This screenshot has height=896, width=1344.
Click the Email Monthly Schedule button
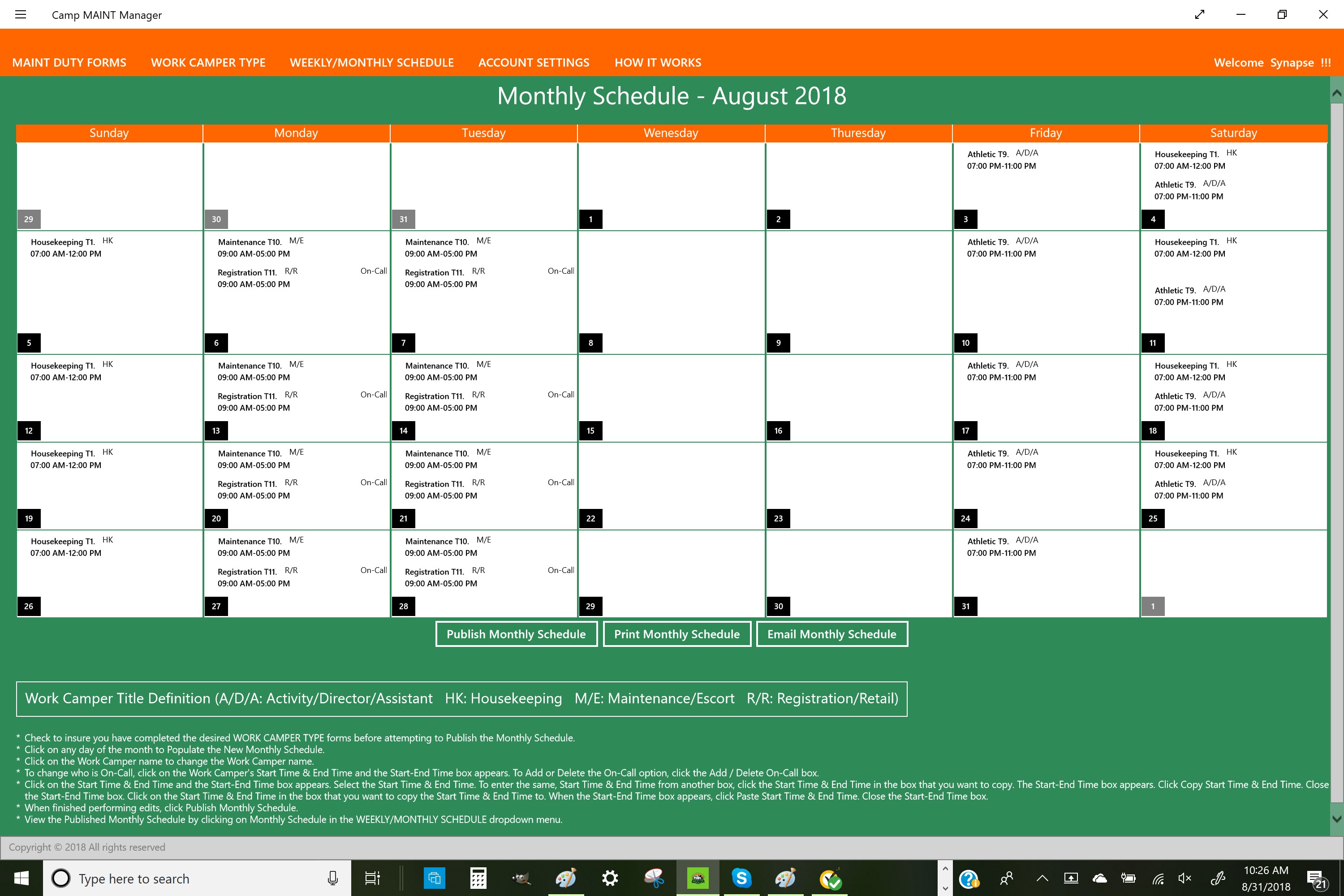coord(831,634)
